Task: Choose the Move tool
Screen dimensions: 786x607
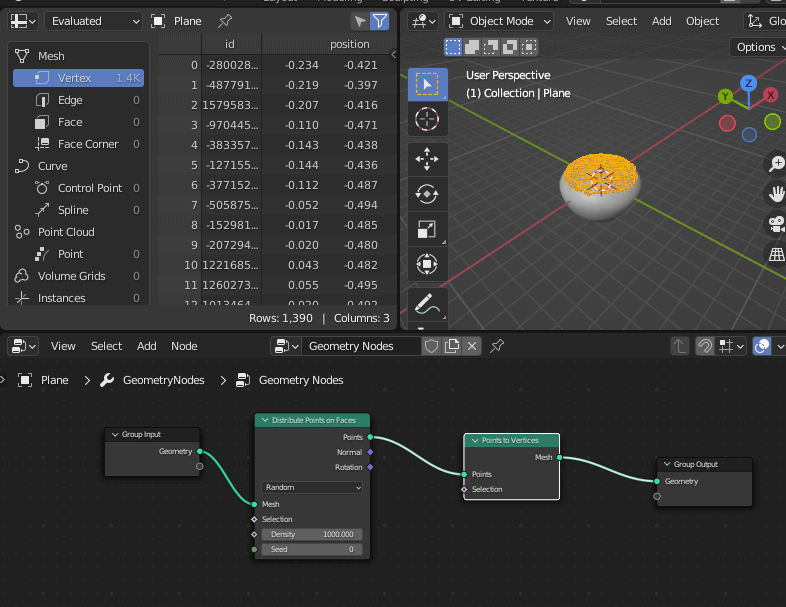Action: coord(427,159)
